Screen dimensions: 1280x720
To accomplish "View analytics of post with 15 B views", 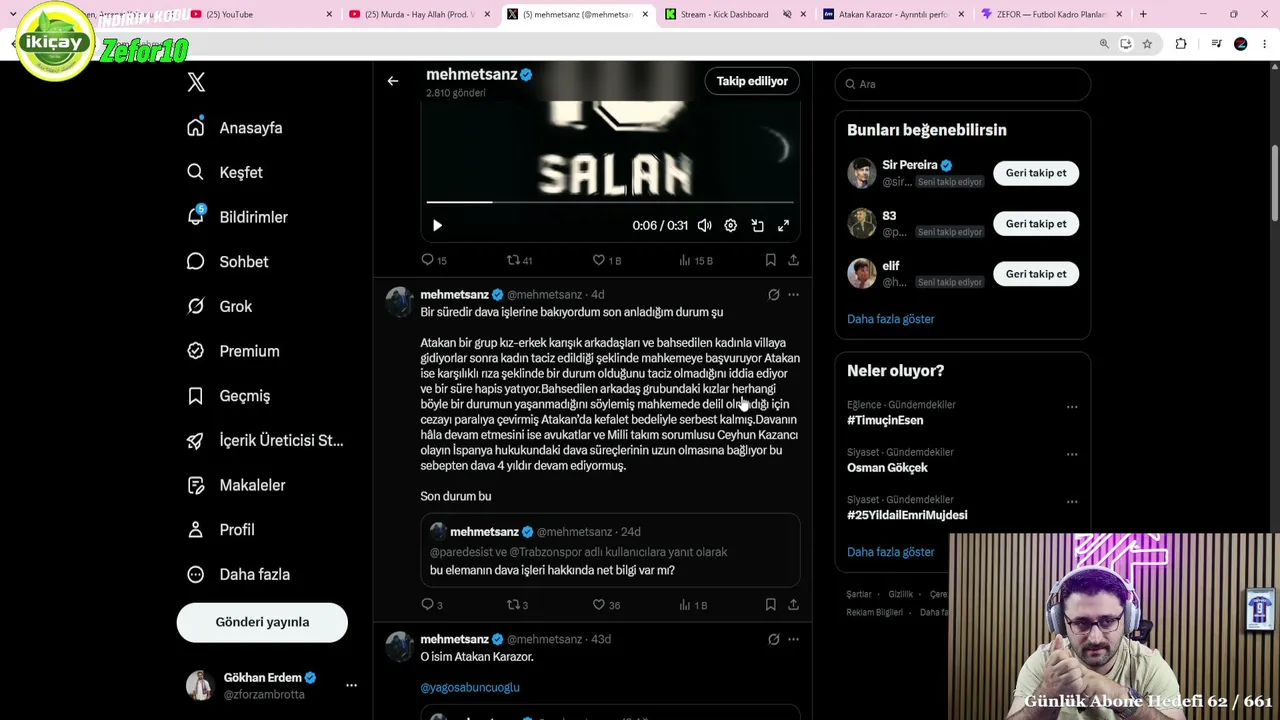I will click(x=695, y=260).
